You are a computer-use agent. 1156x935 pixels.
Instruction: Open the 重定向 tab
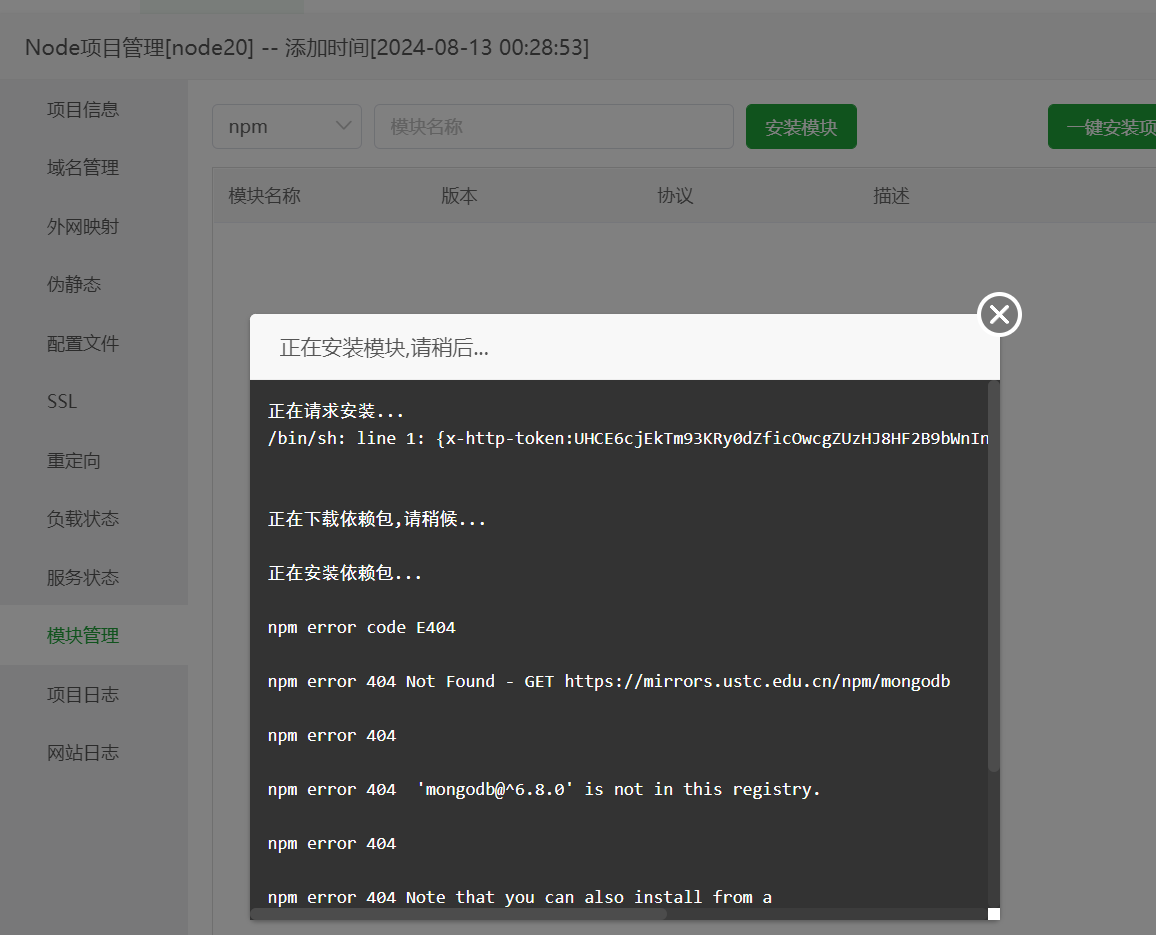(x=94, y=461)
